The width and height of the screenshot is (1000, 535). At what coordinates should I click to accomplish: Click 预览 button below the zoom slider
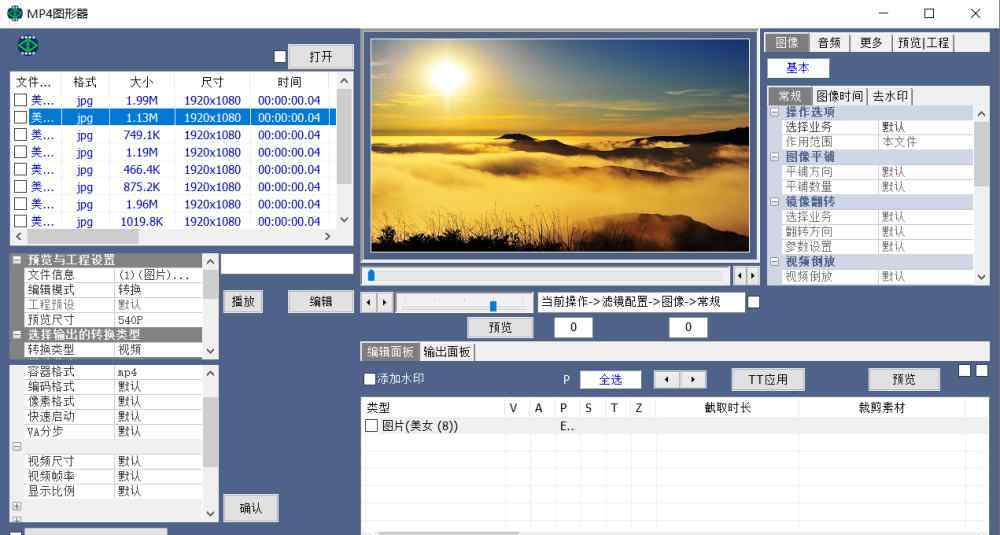tap(500, 328)
